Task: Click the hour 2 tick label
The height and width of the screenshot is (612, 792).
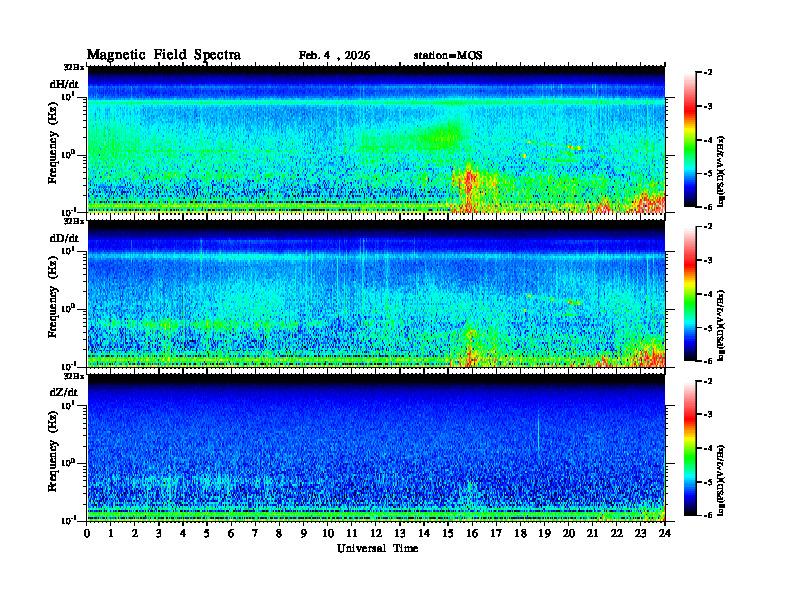Action: point(135,534)
